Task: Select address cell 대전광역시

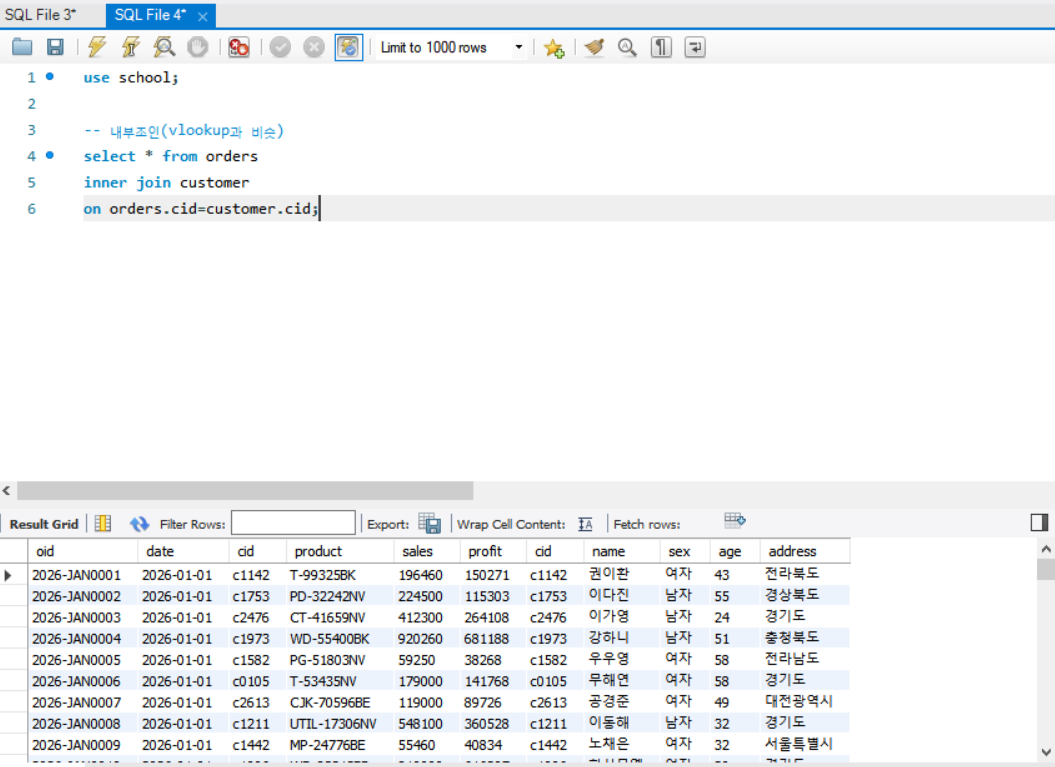Action: coord(805,702)
